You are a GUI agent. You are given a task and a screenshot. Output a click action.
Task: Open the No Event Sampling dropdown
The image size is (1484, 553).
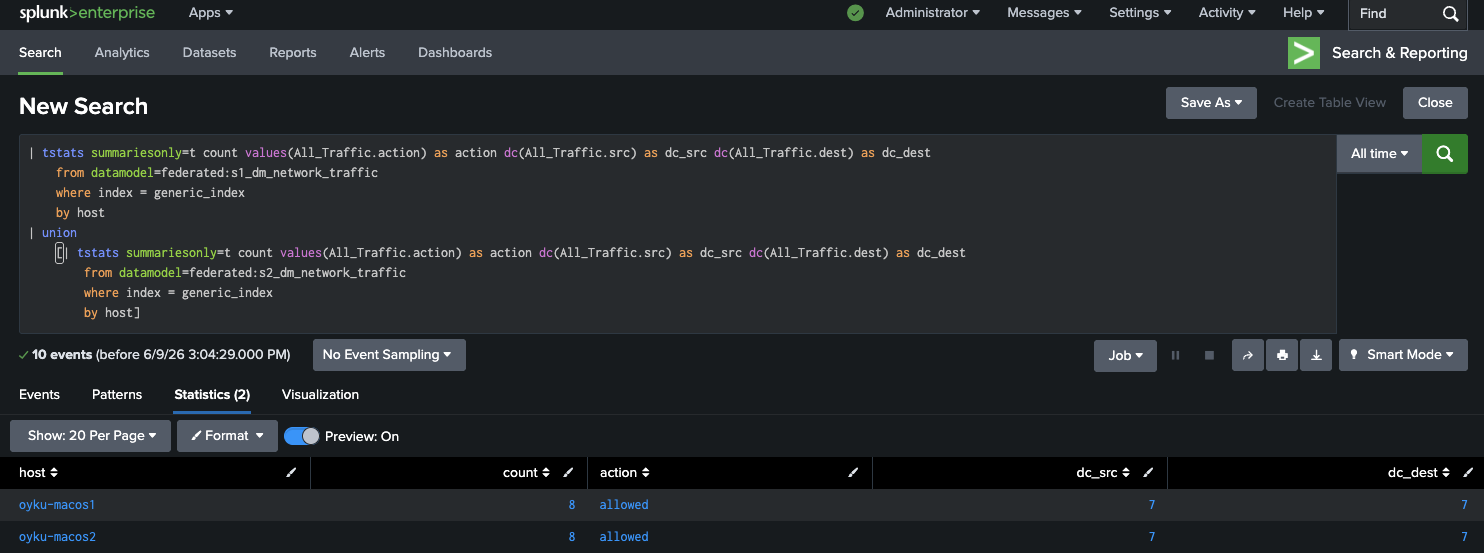click(x=389, y=355)
